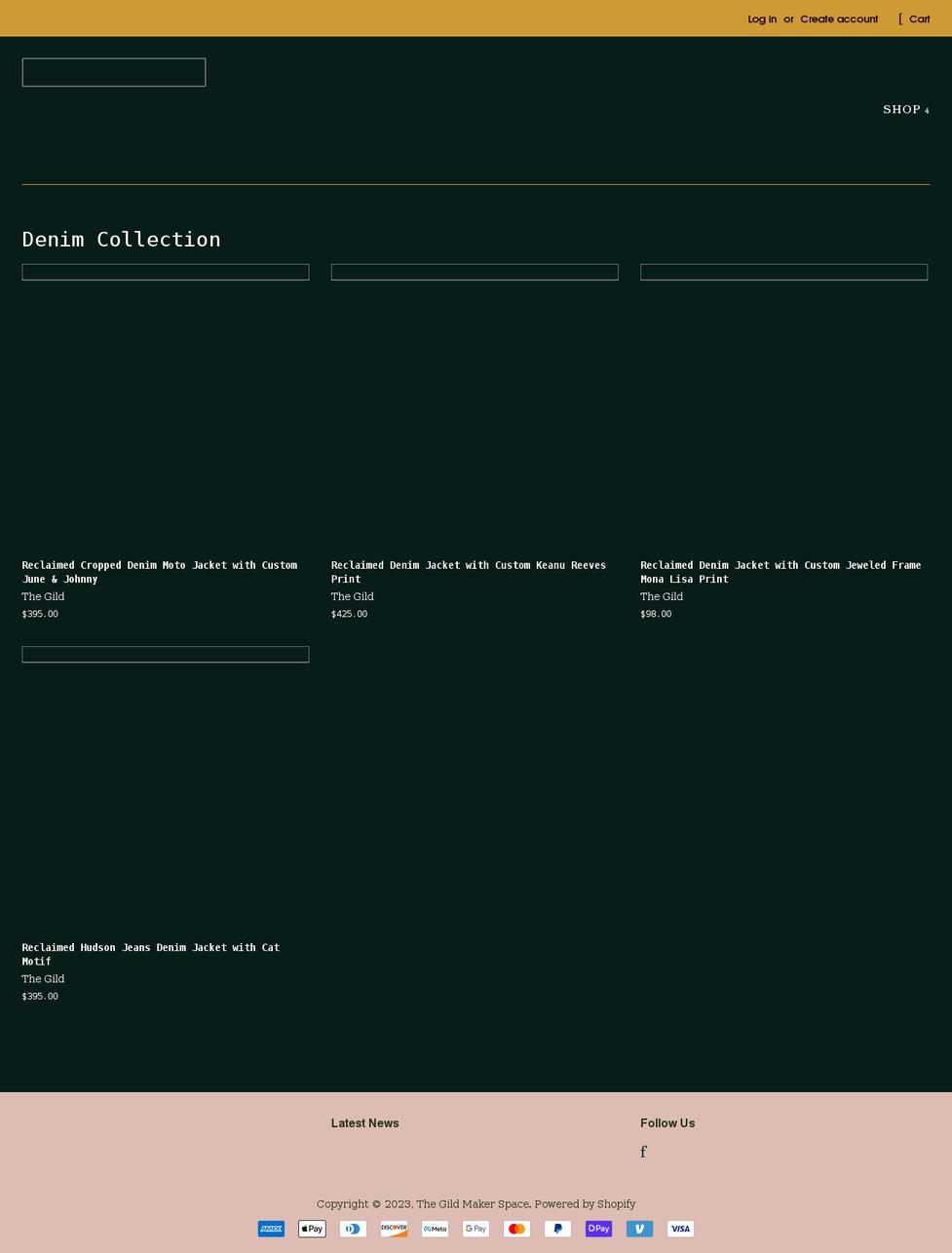This screenshot has width=952, height=1253.
Task: Click the $98.00 price text
Action: click(x=656, y=614)
